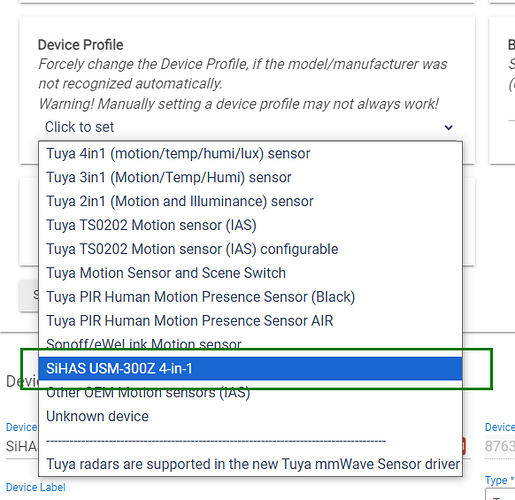Choose Tuya TS0202 Motion sensor (IAS) configurable
The image size is (515, 500).
click(250, 249)
